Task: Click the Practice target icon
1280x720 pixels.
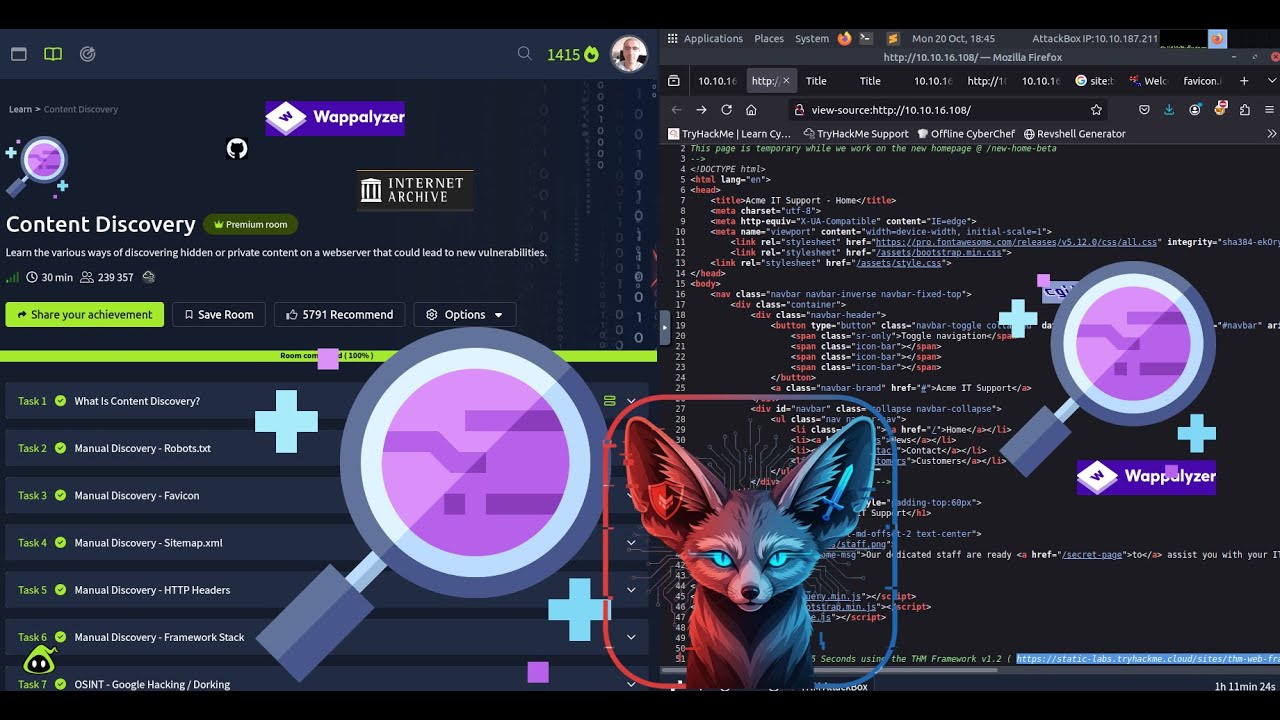Action: tap(88, 54)
